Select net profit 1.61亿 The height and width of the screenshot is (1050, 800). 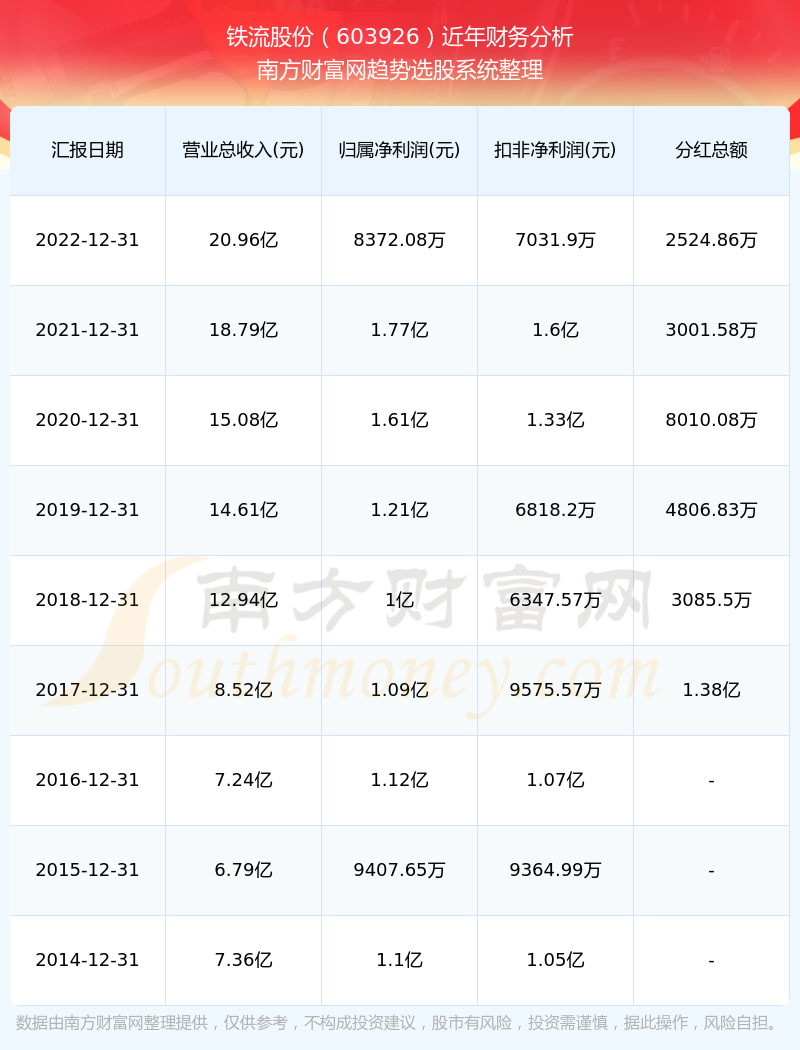click(x=400, y=420)
